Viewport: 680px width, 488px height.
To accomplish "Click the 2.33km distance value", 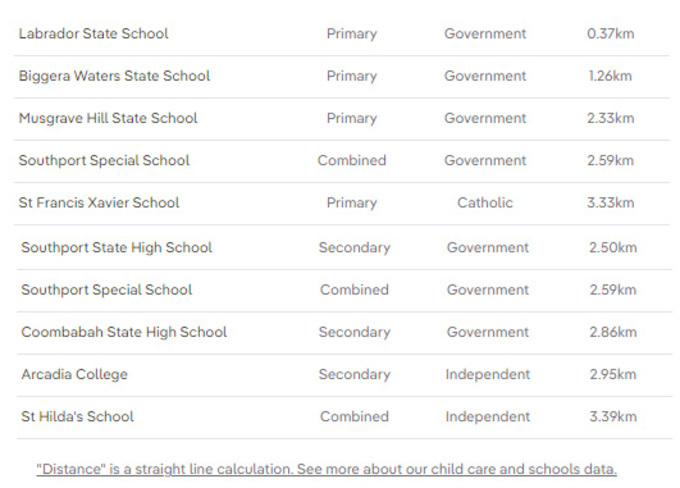I will point(610,118).
